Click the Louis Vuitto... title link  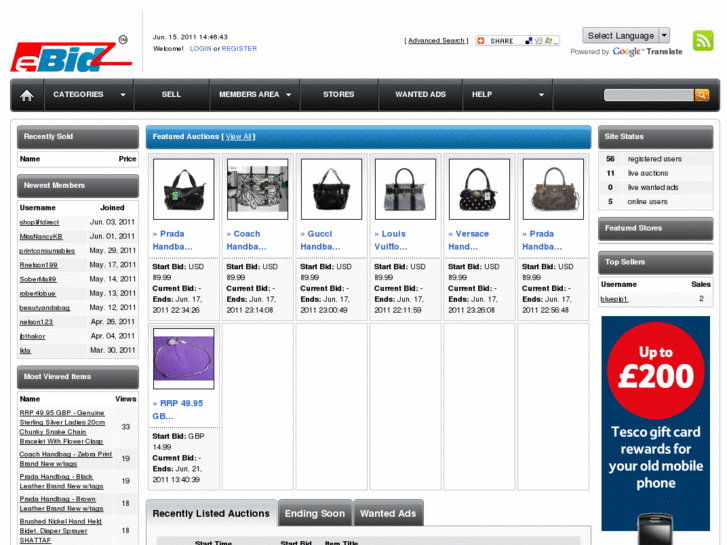pos(391,240)
